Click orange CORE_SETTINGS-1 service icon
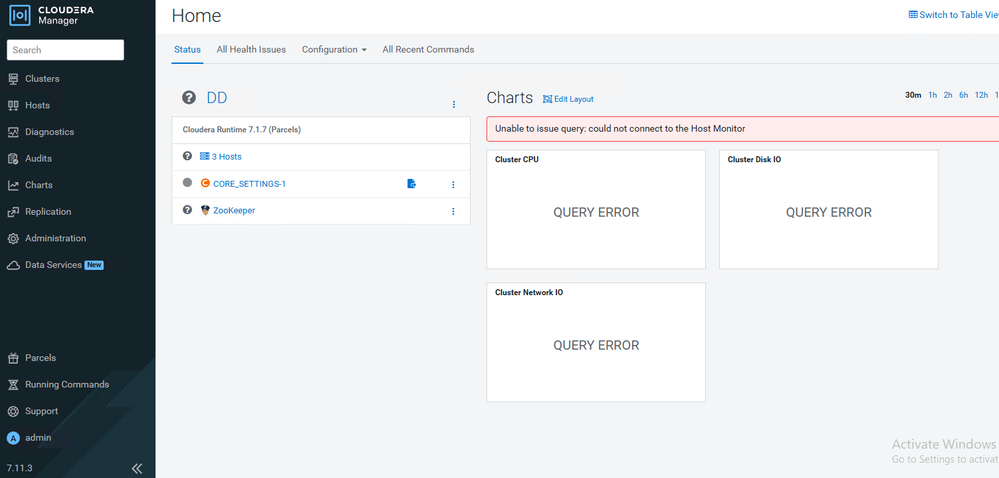 click(x=205, y=184)
